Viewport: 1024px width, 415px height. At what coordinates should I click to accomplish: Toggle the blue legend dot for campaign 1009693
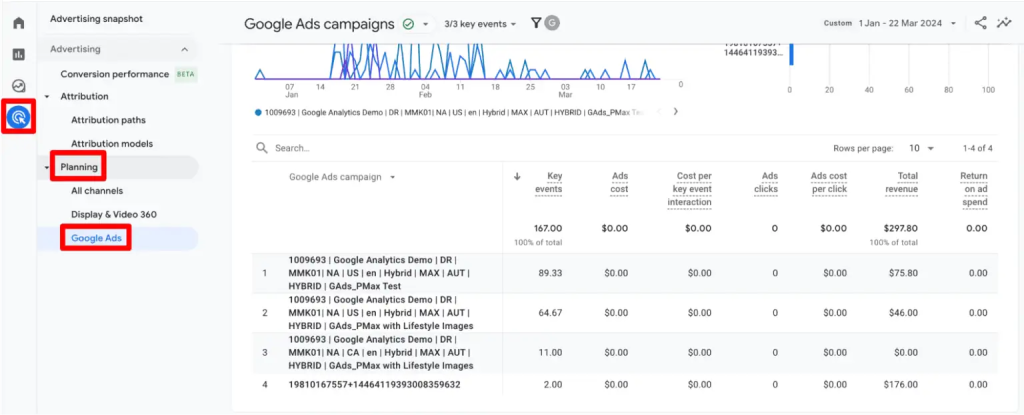point(259,112)
